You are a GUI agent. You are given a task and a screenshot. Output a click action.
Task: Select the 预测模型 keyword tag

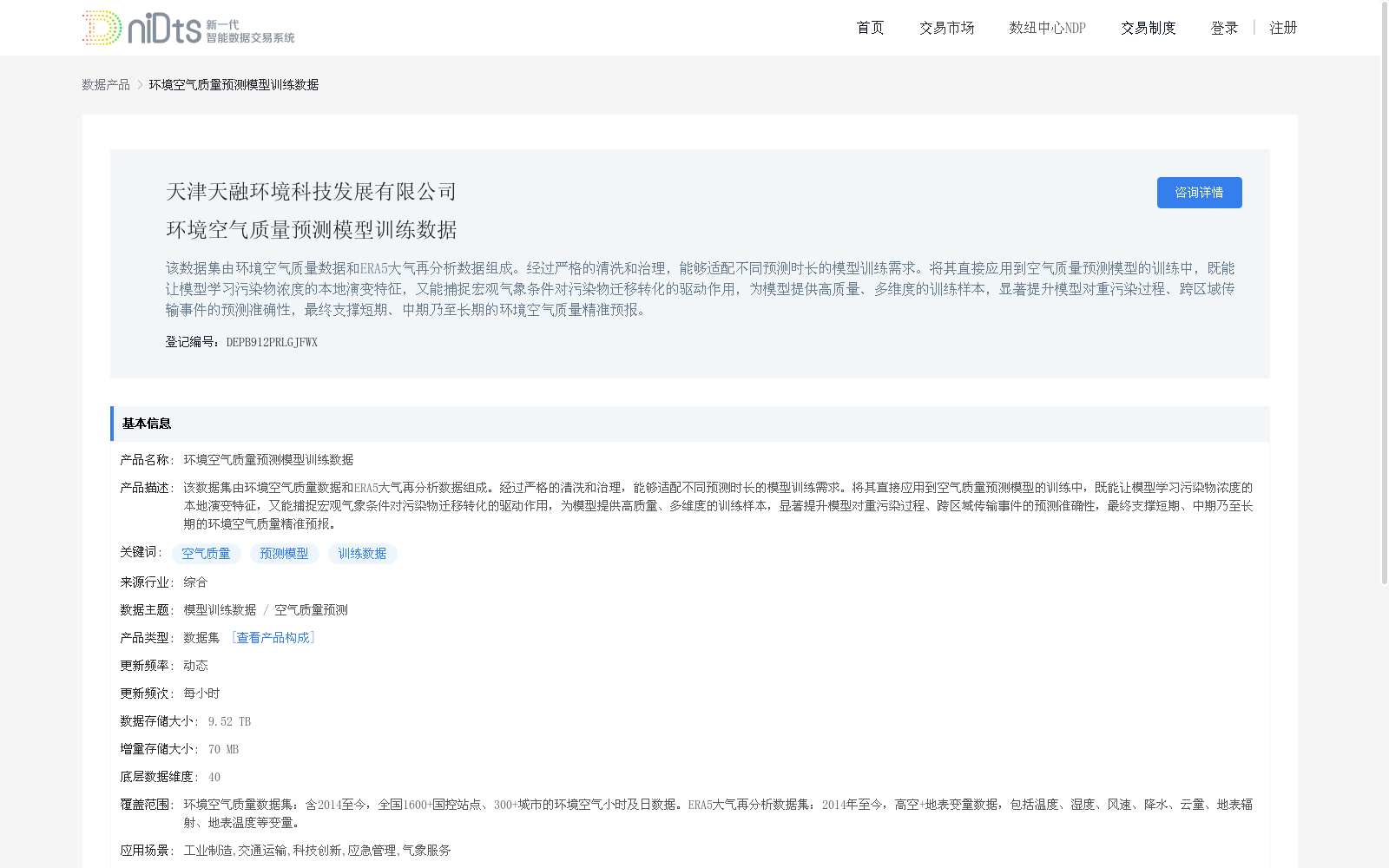(x=284, y=554)
